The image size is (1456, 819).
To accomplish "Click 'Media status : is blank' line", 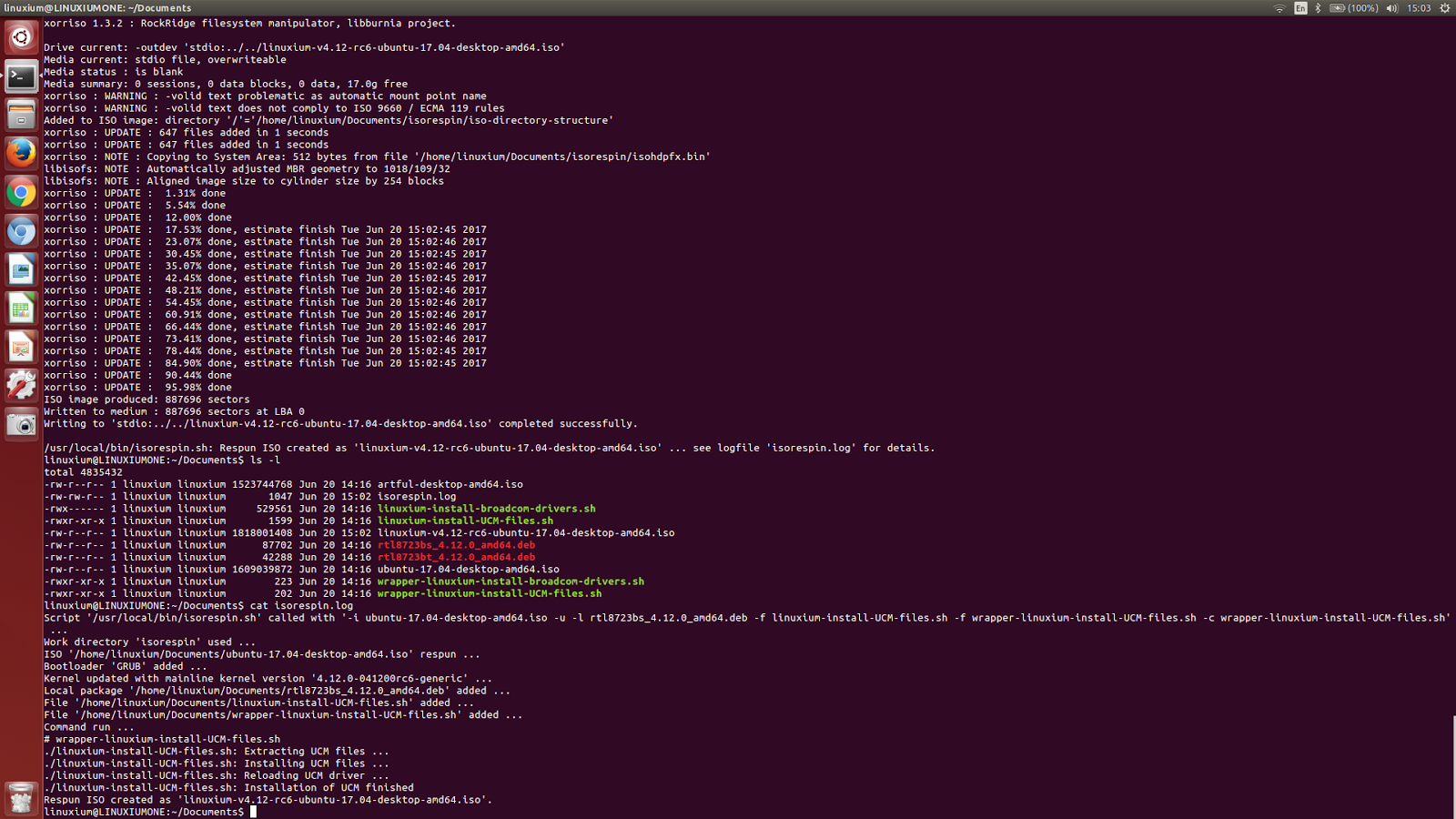I will point(114,72).
